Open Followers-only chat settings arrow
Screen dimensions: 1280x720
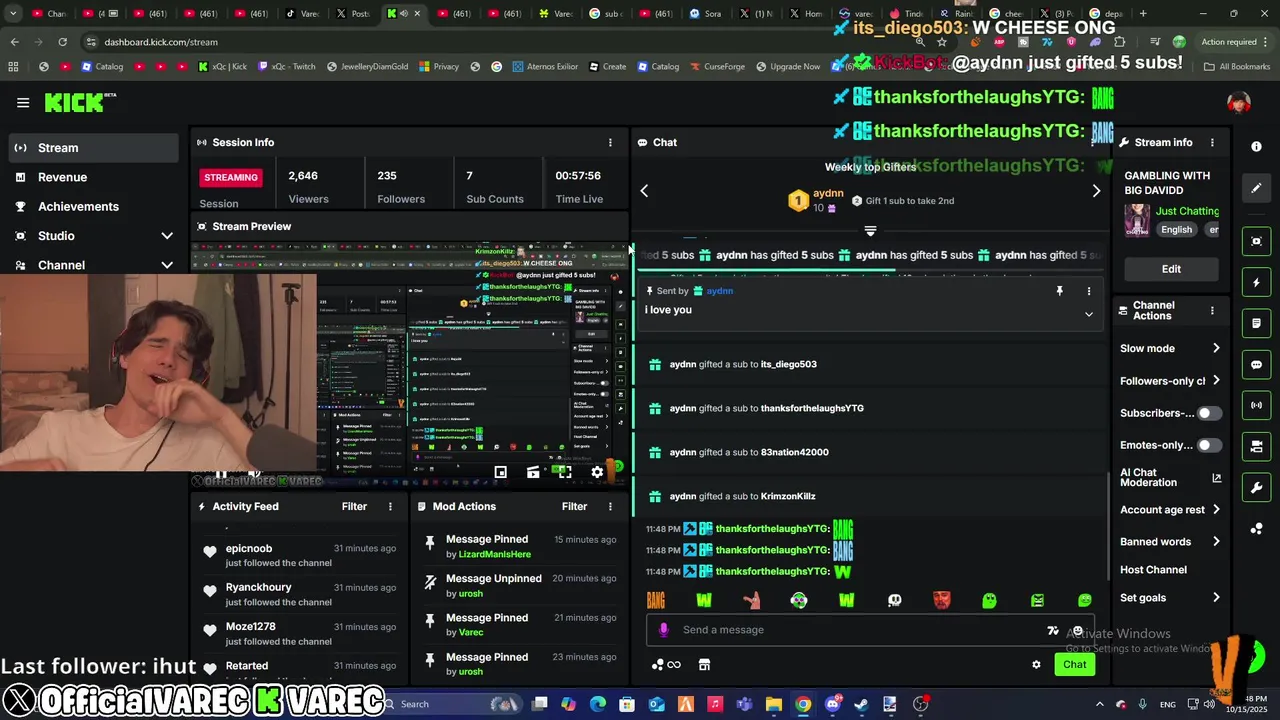pyautogui.click(x=1216, y=380)
